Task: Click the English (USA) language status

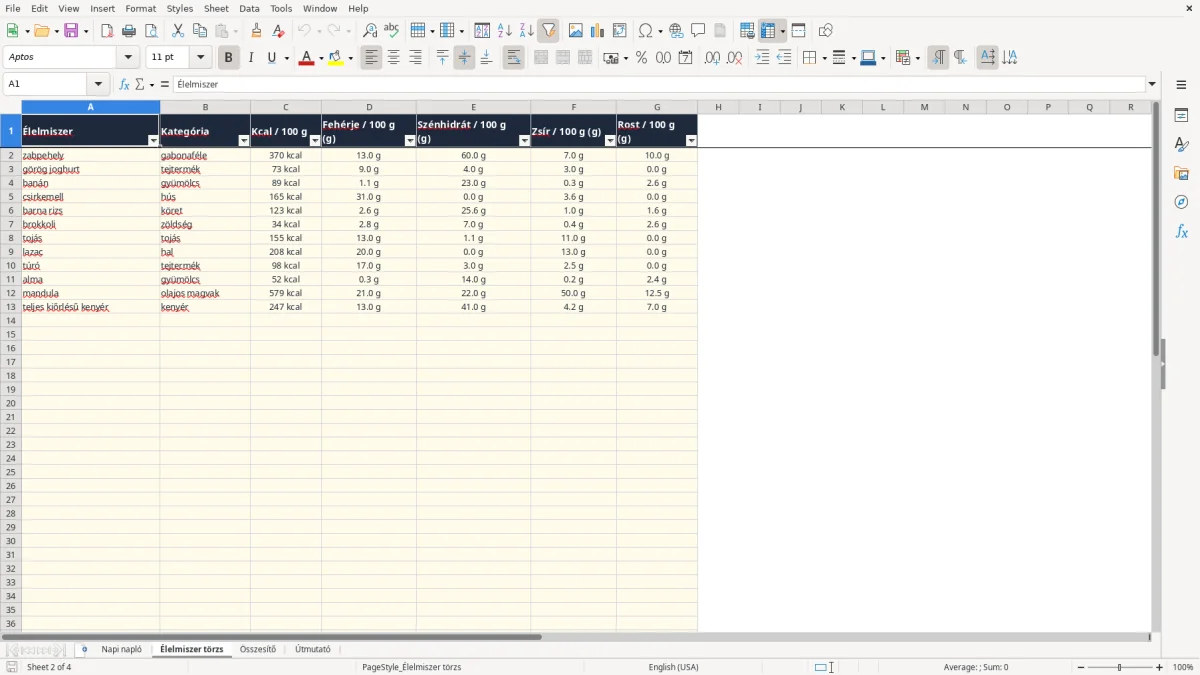Action: [674, 667]
